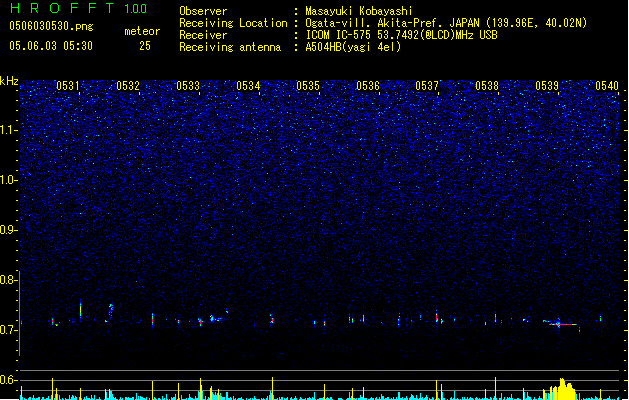Click the 0531 time marker
Viewport: 629px width, 400px height.
tap(67, 86)
